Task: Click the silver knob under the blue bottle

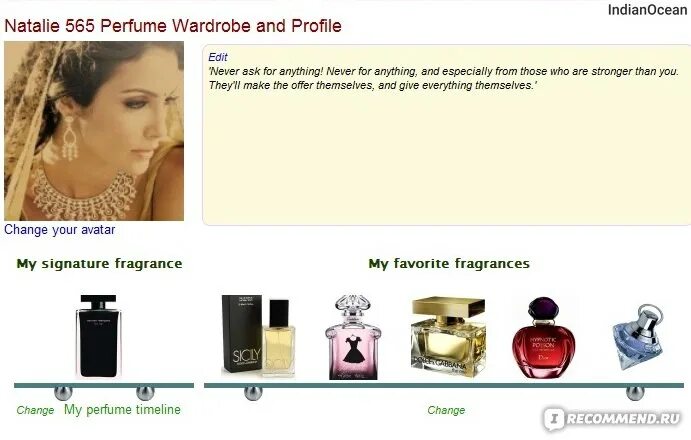Action: (x=635, y=393)
